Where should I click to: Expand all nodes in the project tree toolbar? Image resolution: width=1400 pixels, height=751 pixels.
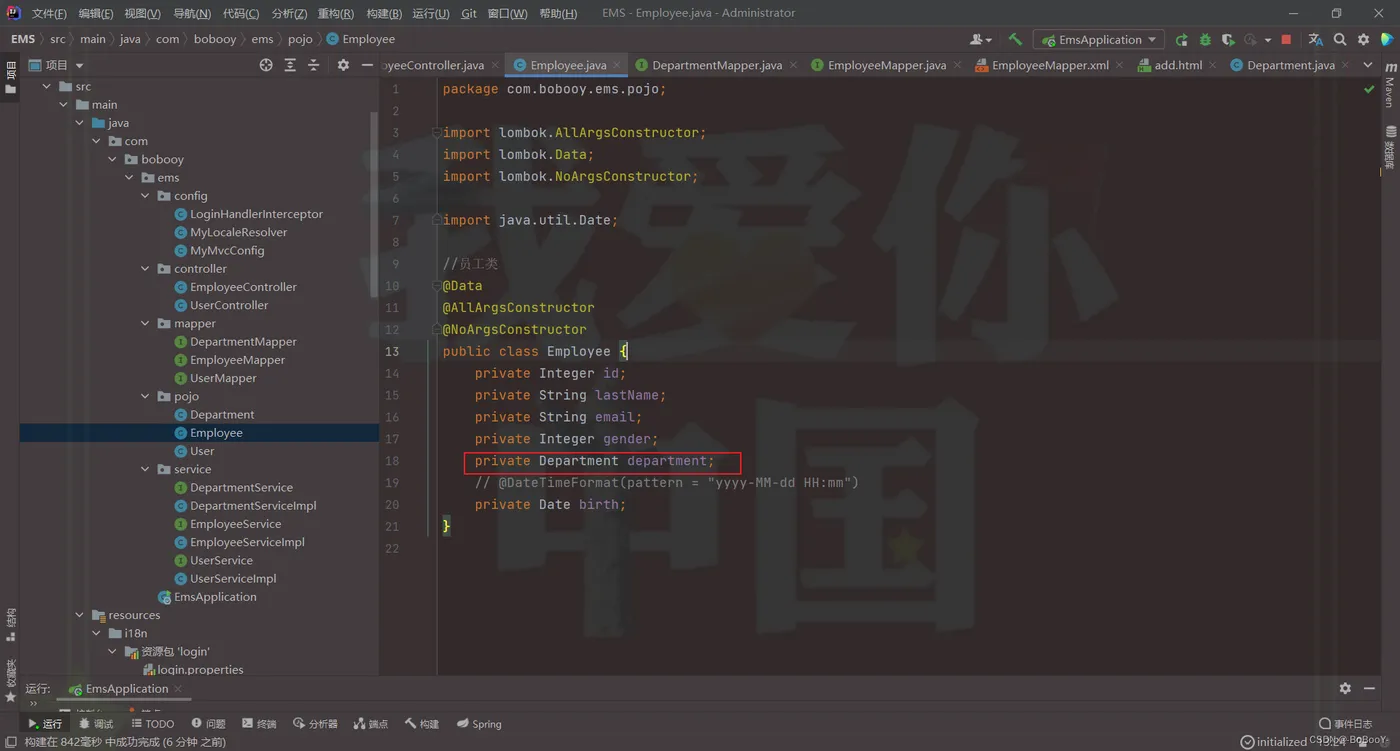(290, 65)
